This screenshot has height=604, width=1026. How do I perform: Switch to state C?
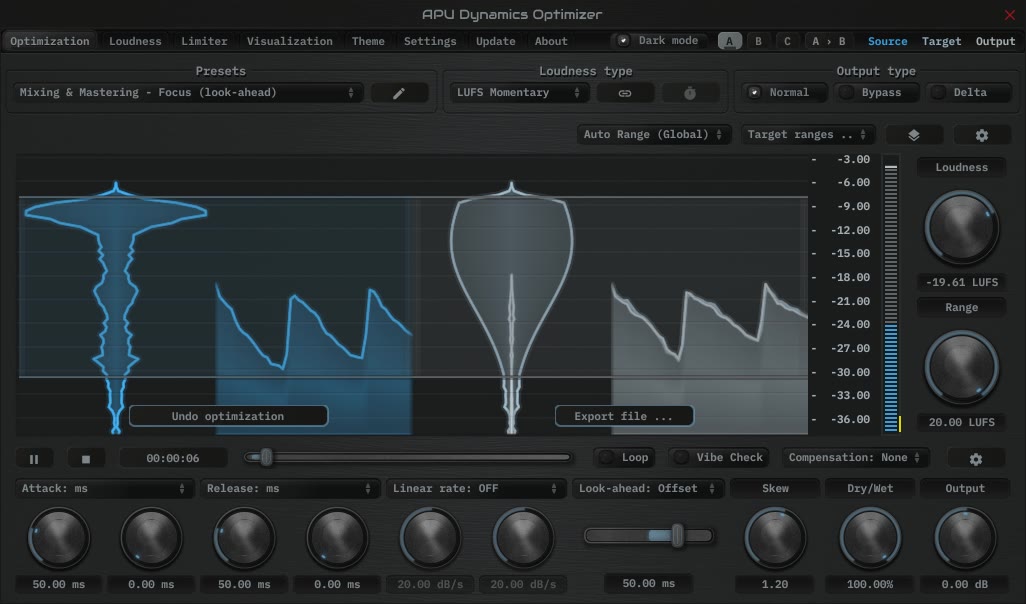pos(787,41)
